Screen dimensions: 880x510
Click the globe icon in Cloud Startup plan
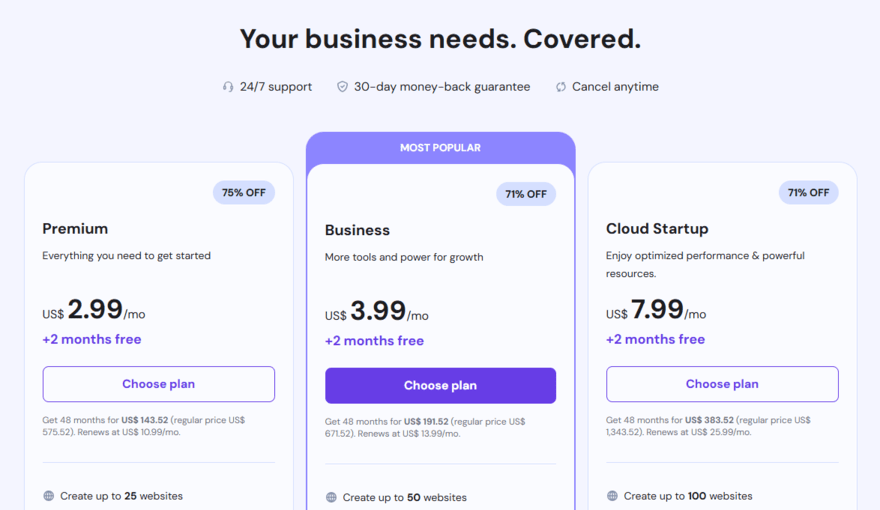[x=612, y=496]
